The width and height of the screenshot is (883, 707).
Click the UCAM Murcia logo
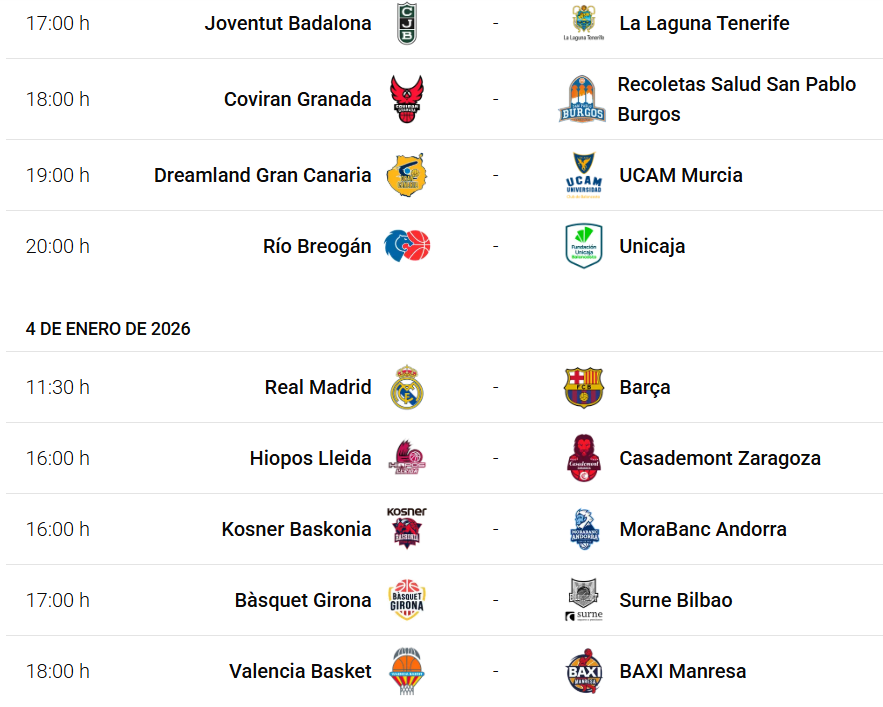[584, 175]
